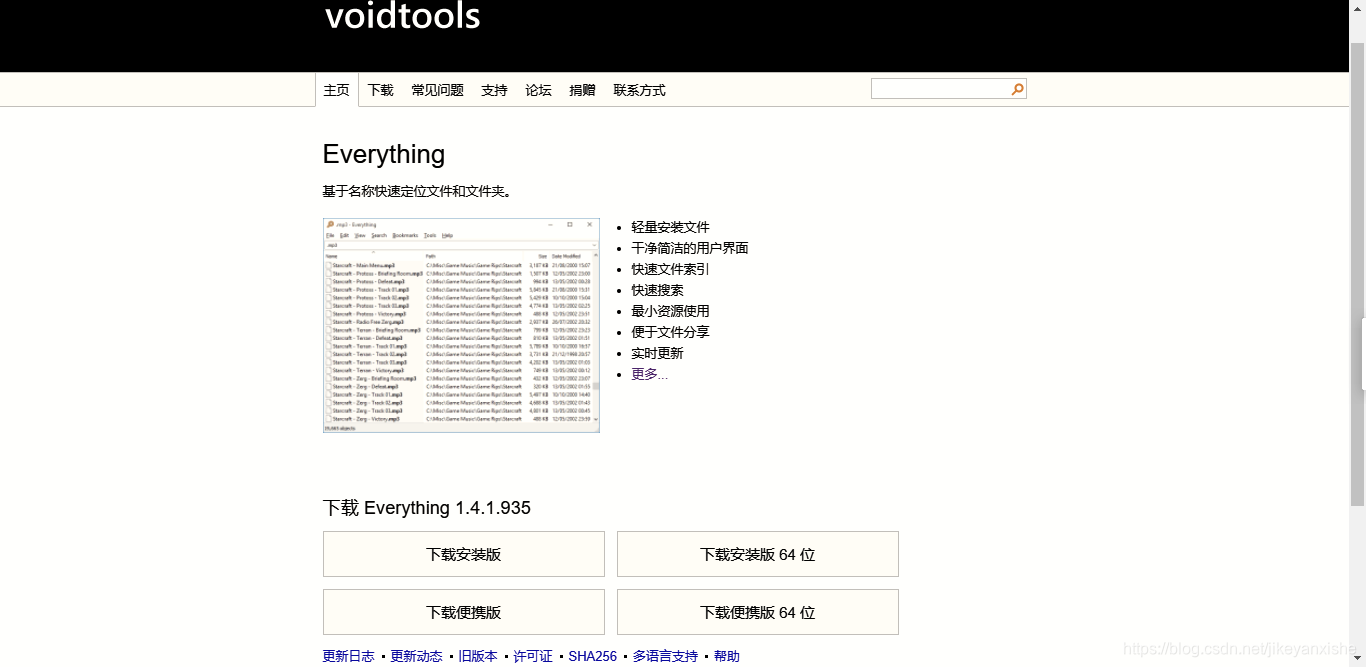Open the 下载 nav menu item
This screenshot has height=667, width=1366.
click(381, 90)
